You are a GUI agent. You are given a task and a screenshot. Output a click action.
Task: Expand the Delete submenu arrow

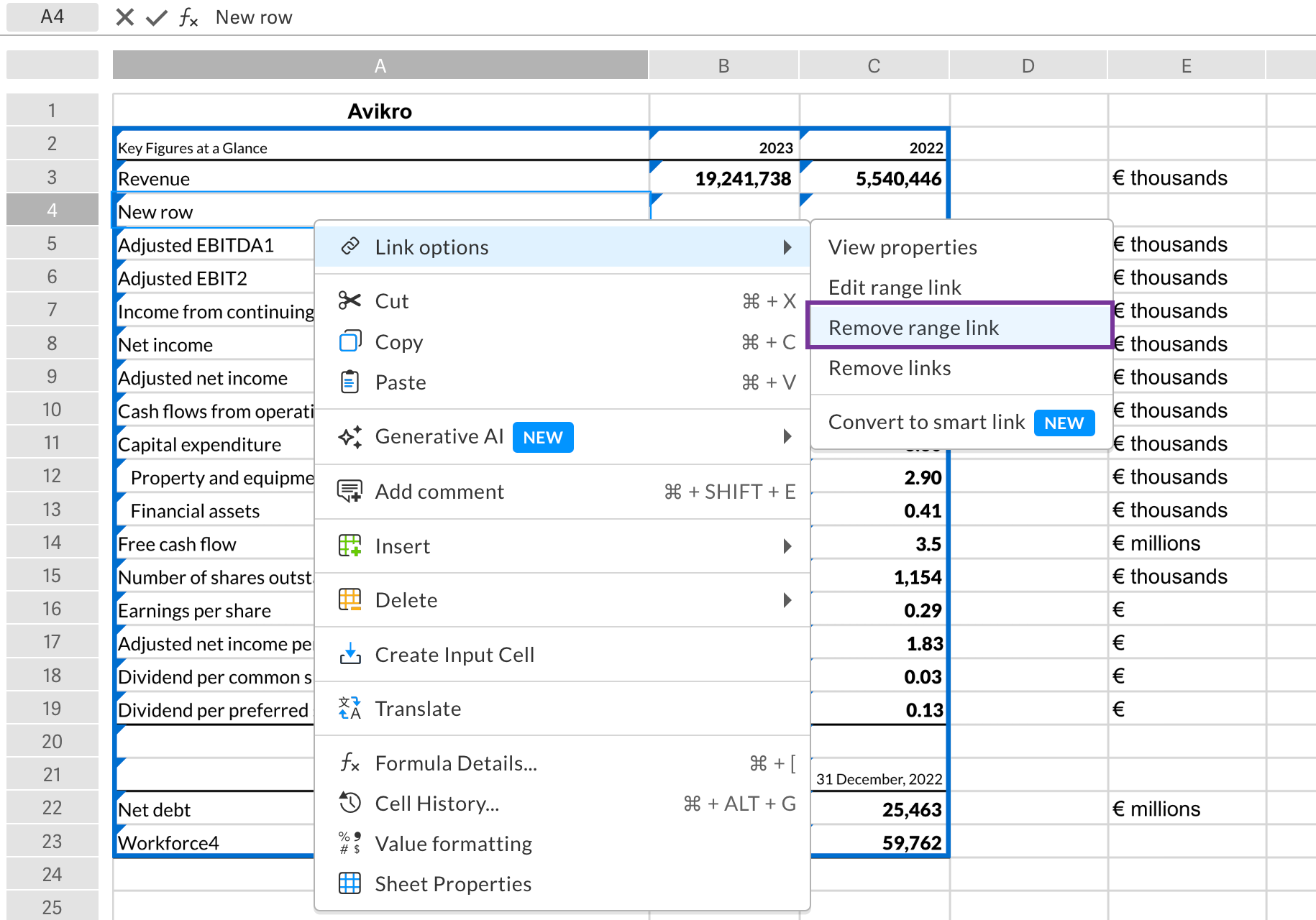[787, 600]
